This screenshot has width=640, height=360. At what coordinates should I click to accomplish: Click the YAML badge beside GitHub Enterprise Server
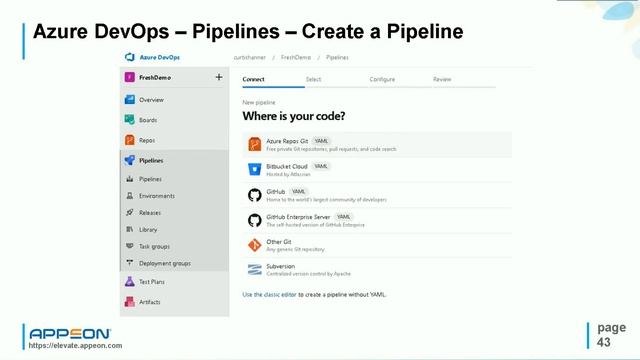click(x=343, y=217)
